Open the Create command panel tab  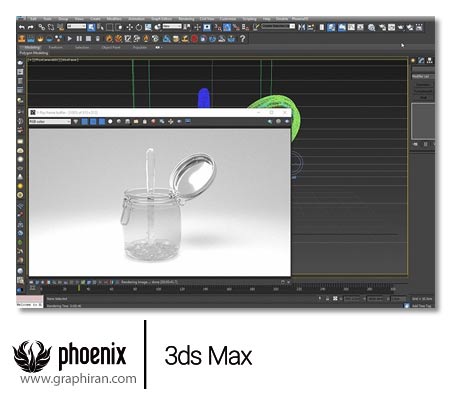click(x=413, y=60)
